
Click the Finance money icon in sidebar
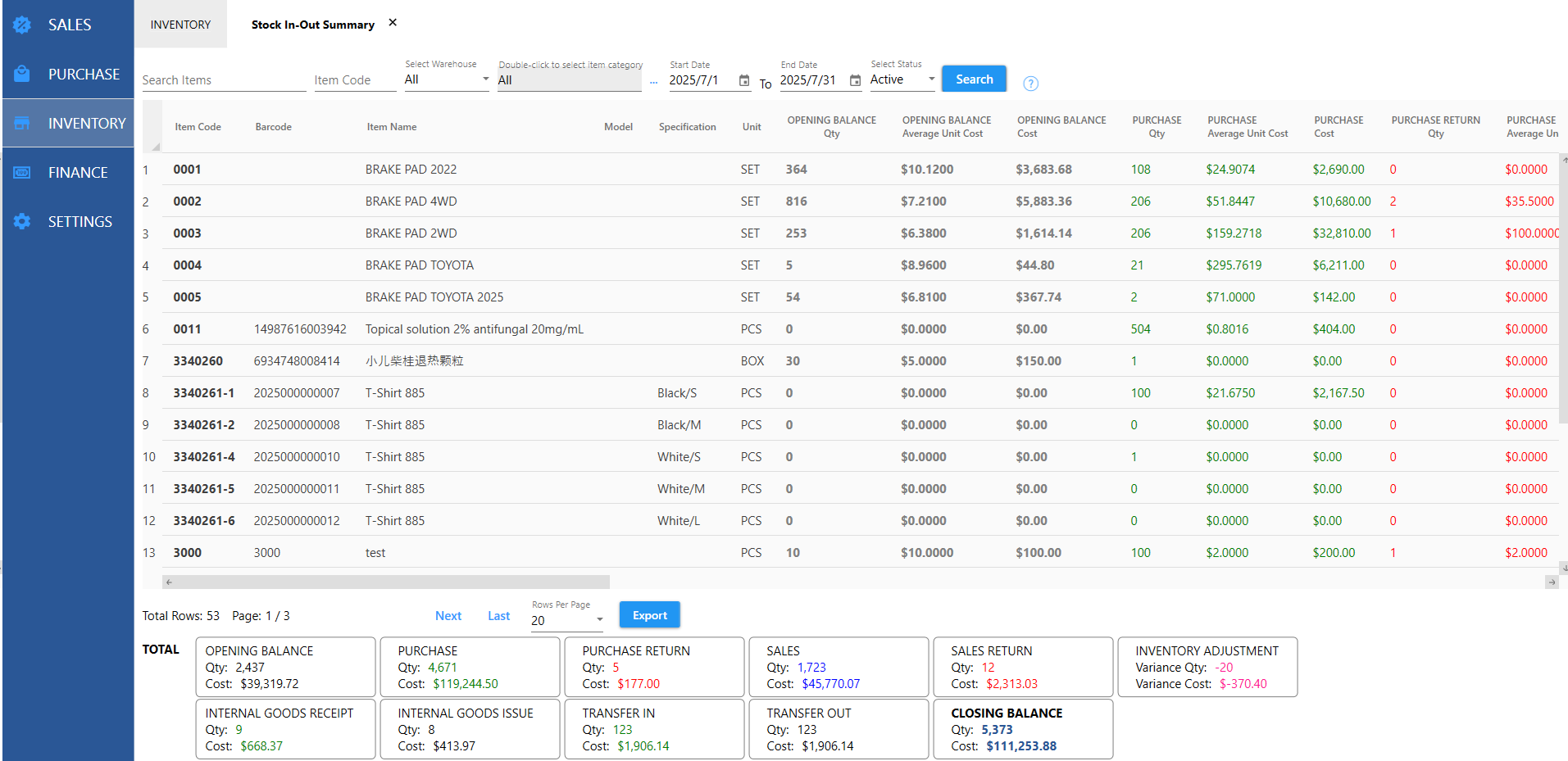22,172
